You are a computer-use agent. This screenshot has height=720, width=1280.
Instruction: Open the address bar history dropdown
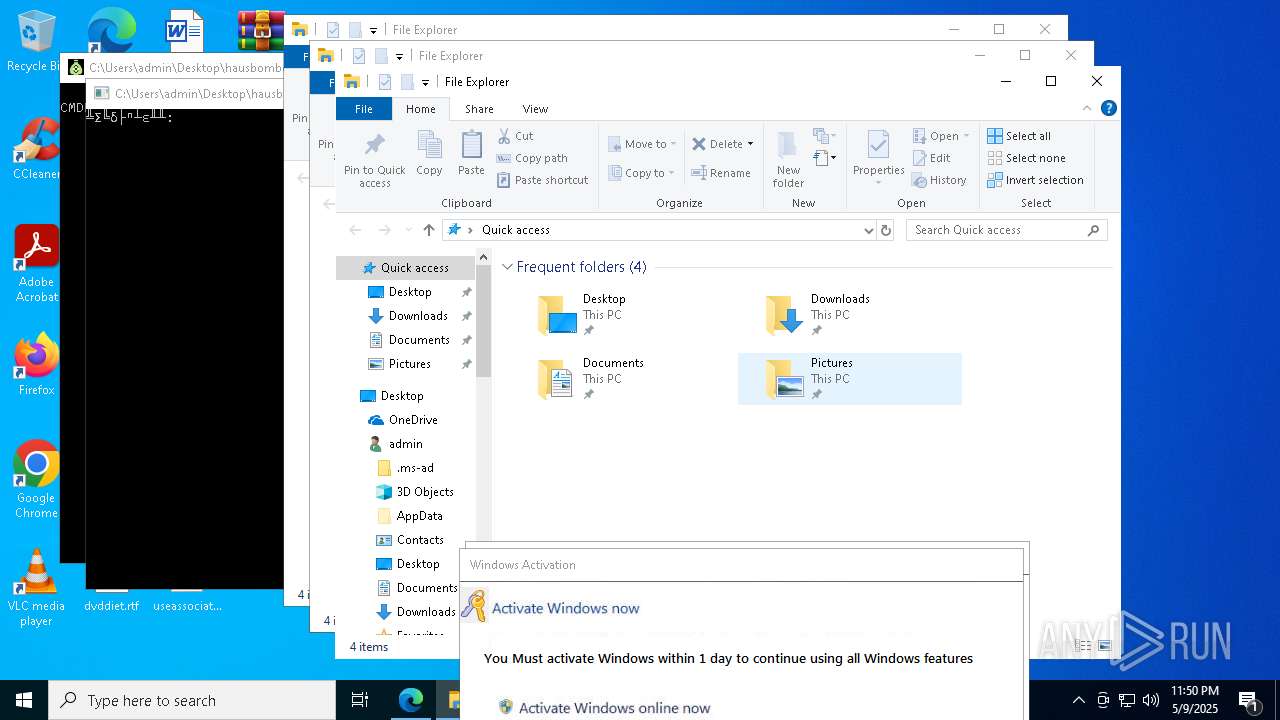coord(868,230)
